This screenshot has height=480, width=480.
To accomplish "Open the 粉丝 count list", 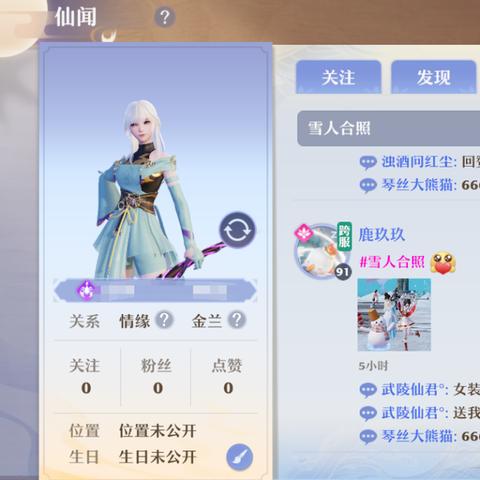I will pos(156,377).
